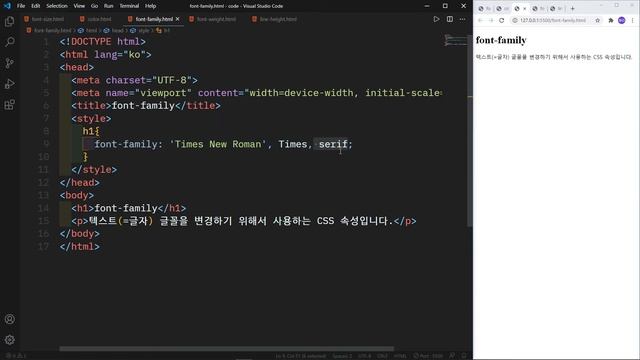This screenshot has width=640, height=360.
Task: Open the Edit menu
Action: (x=36, y=6)
